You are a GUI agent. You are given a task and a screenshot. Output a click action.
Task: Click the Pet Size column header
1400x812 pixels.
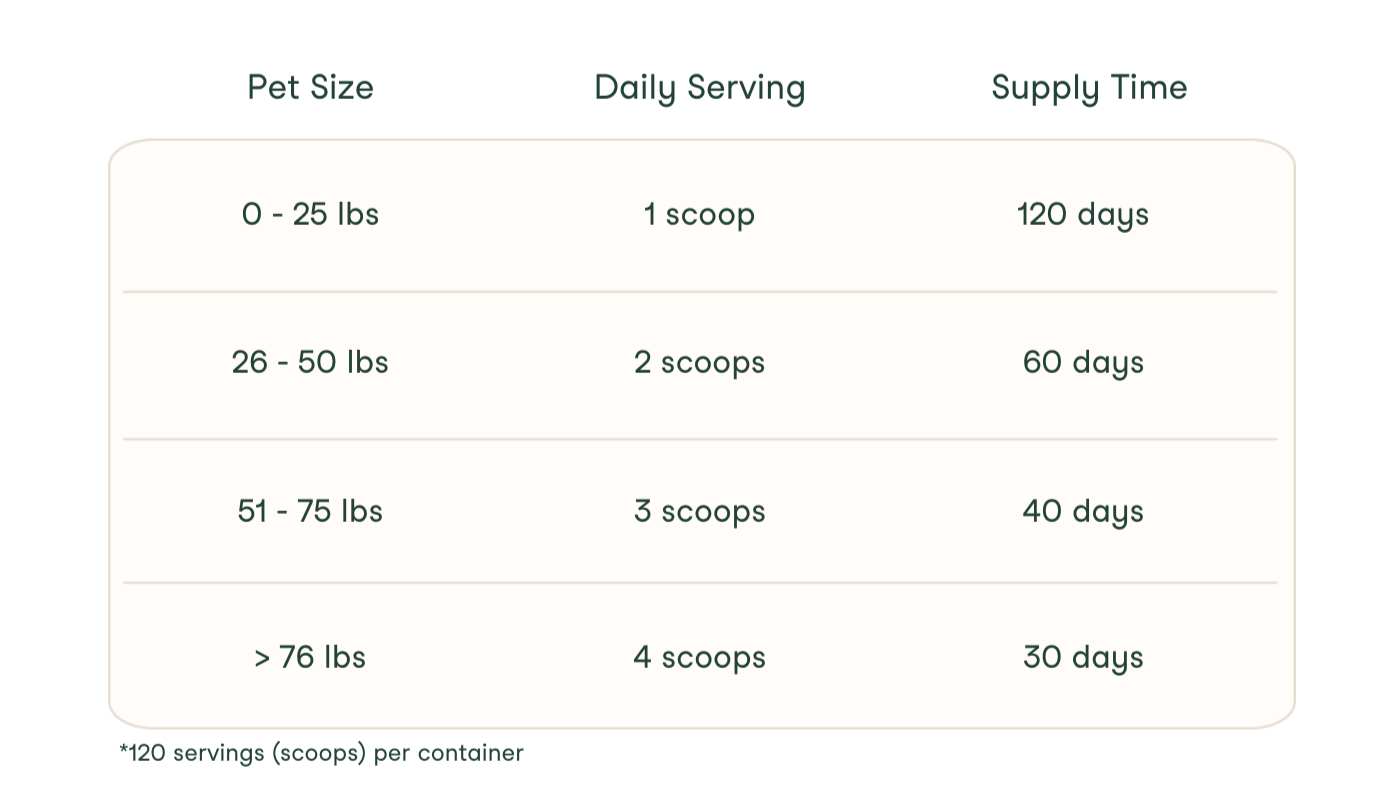click(x=310, y=87)
